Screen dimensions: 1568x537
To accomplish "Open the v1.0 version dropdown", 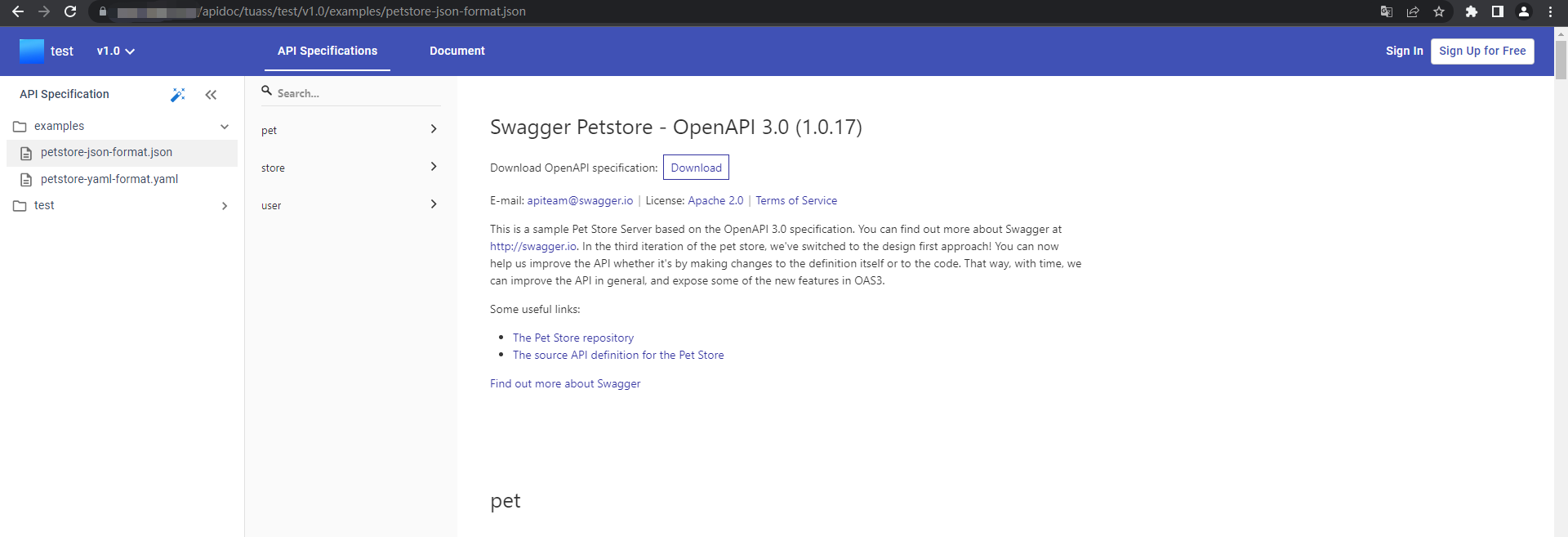I will pos(116,51).
